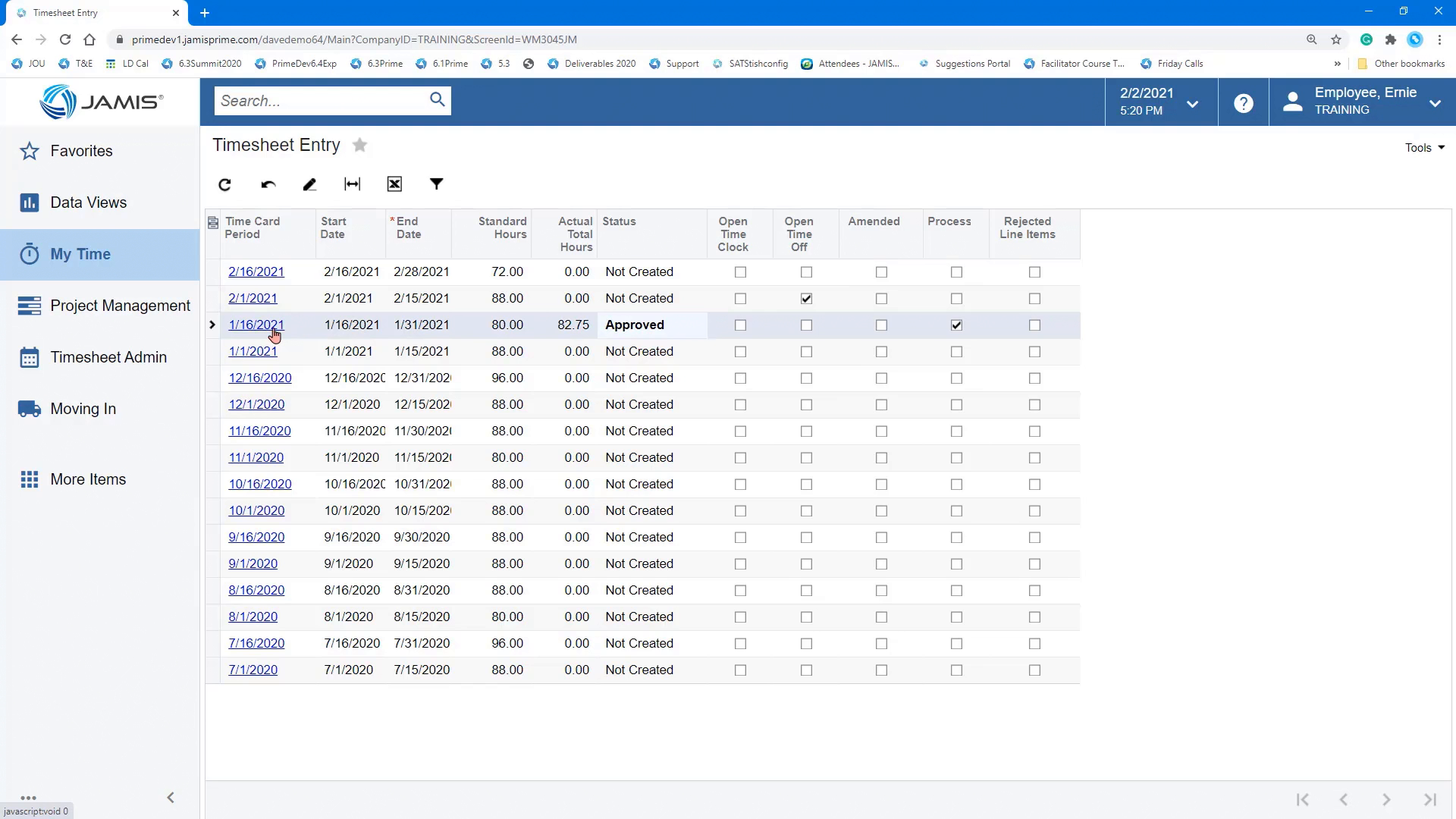The height and width of the screenshot is (819, 1456).
Task: Open the My Time section in the sidebar
Action: coord(80,254)
